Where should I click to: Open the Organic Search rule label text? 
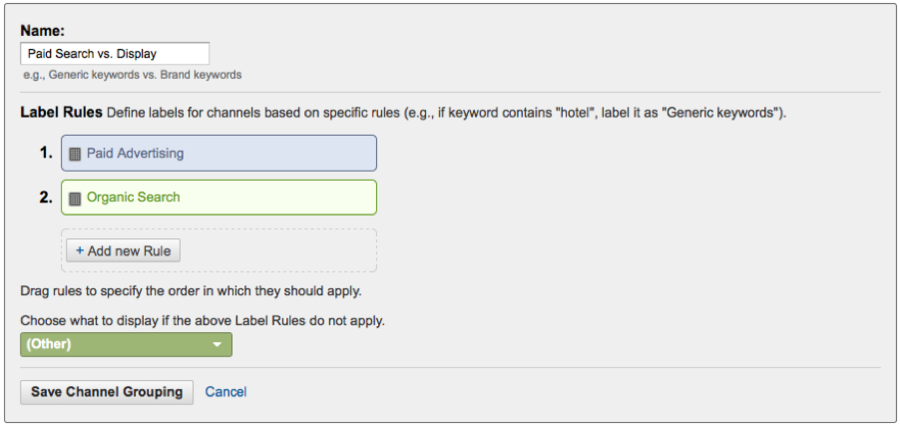tap(133, 198)
